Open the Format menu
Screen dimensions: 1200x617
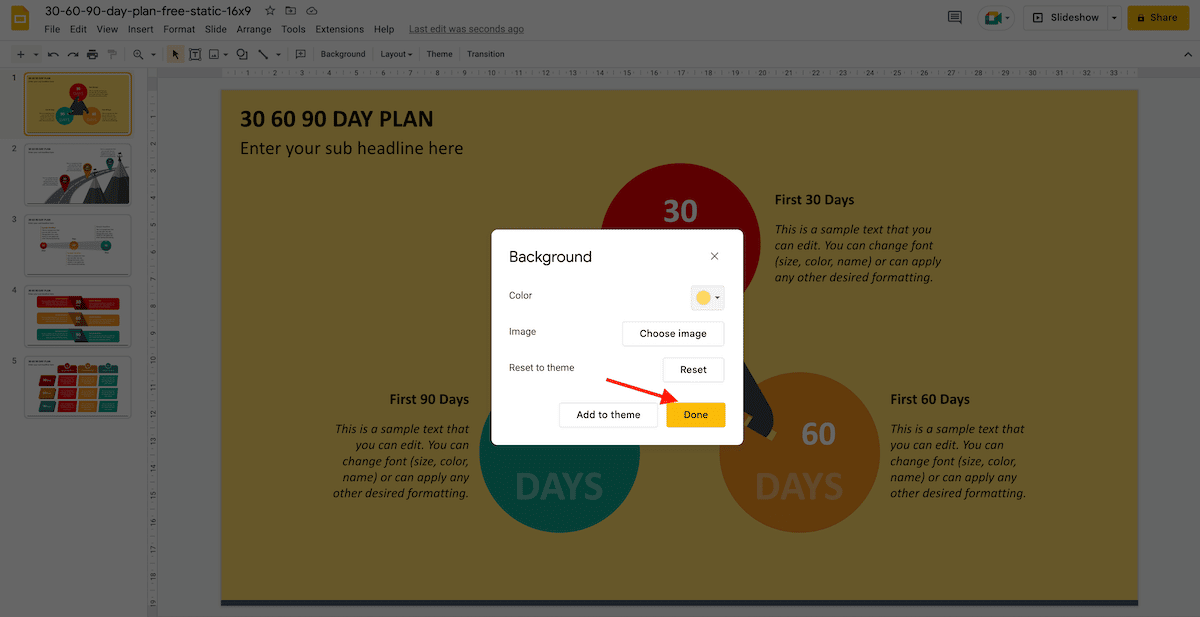point(179,29)
